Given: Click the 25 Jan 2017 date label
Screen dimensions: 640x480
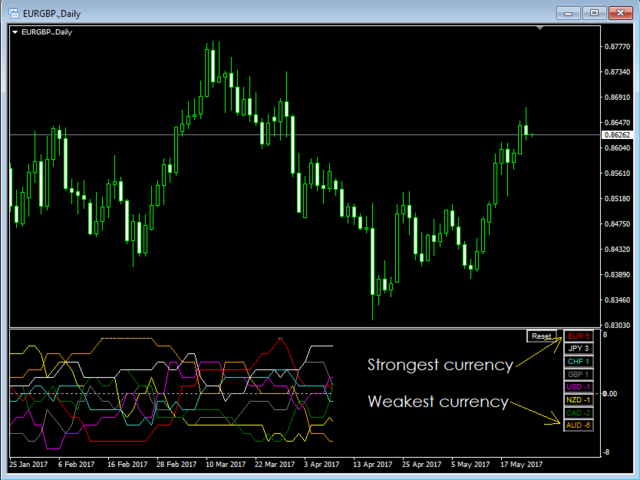Looking at the screenshot, I should [28, 464].
